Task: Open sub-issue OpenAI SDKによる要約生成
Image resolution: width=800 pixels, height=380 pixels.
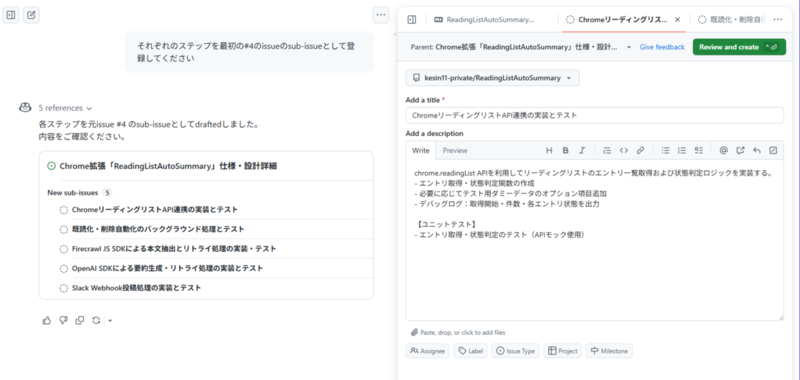Action: pyautogui.click(x=167, y=268)
